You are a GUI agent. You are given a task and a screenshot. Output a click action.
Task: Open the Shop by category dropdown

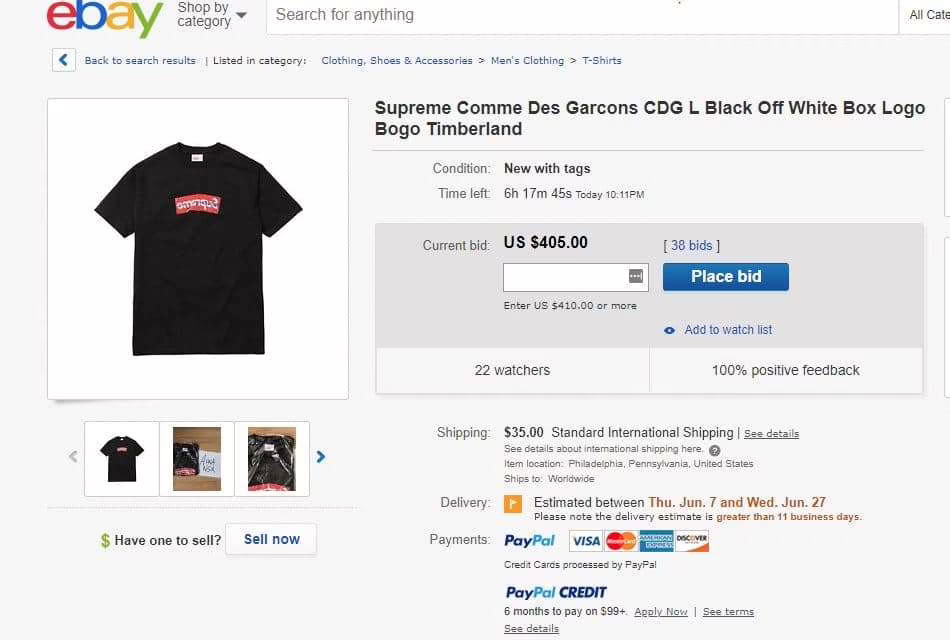(x=212, y=15)
